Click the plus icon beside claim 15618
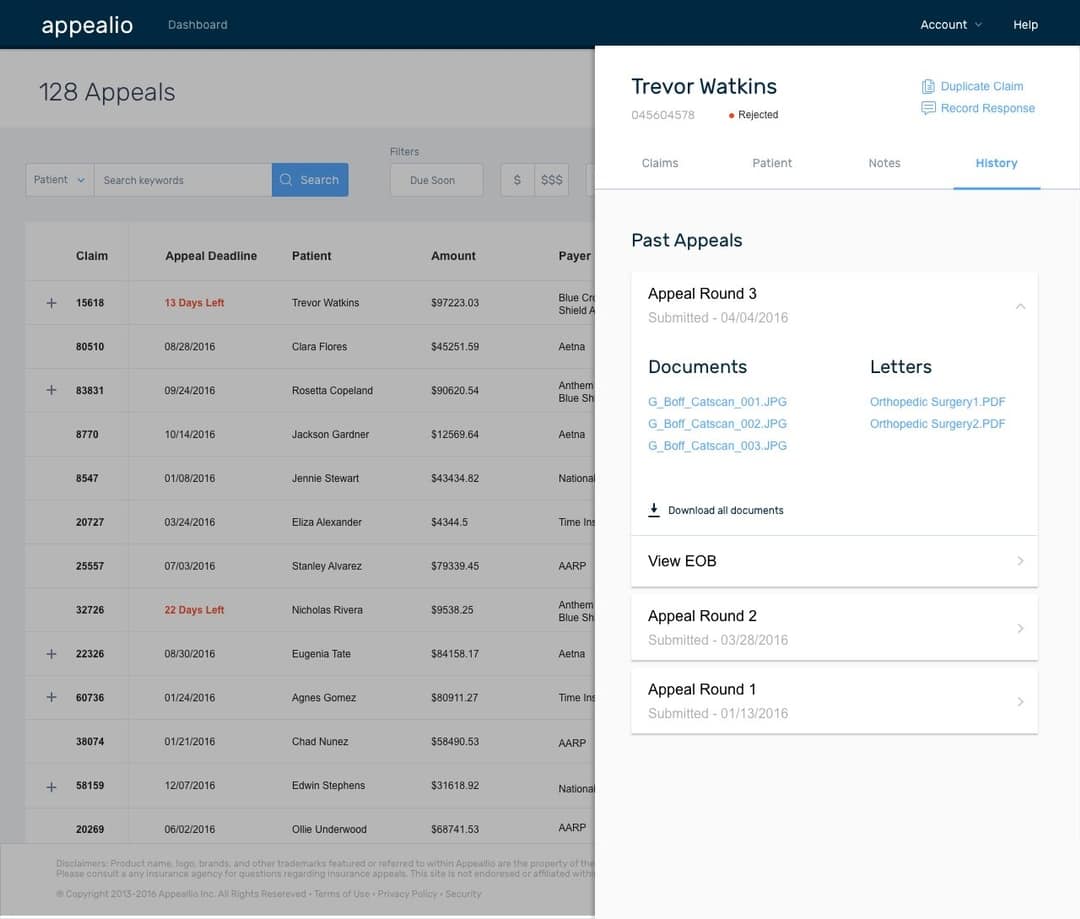The image size is (1080, 919). pyautogui.click(x=51, y=303)
